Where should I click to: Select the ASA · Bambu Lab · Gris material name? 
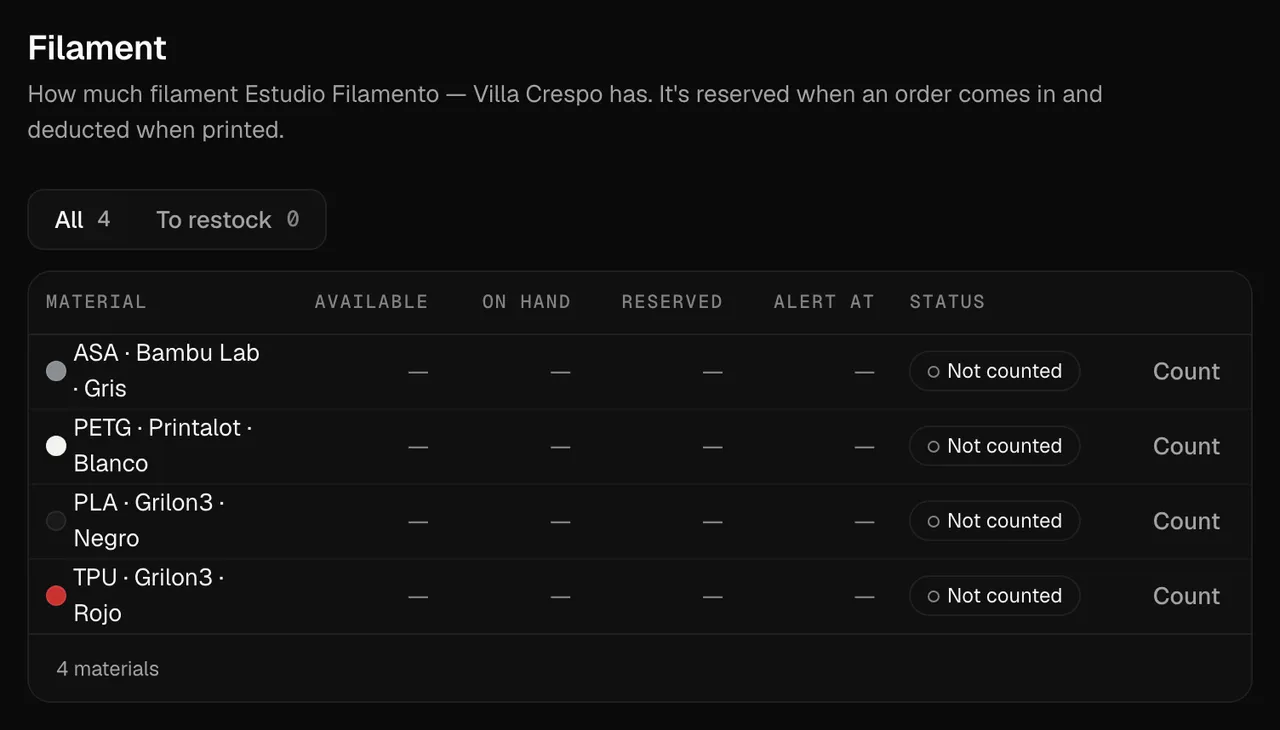[166, 371]
